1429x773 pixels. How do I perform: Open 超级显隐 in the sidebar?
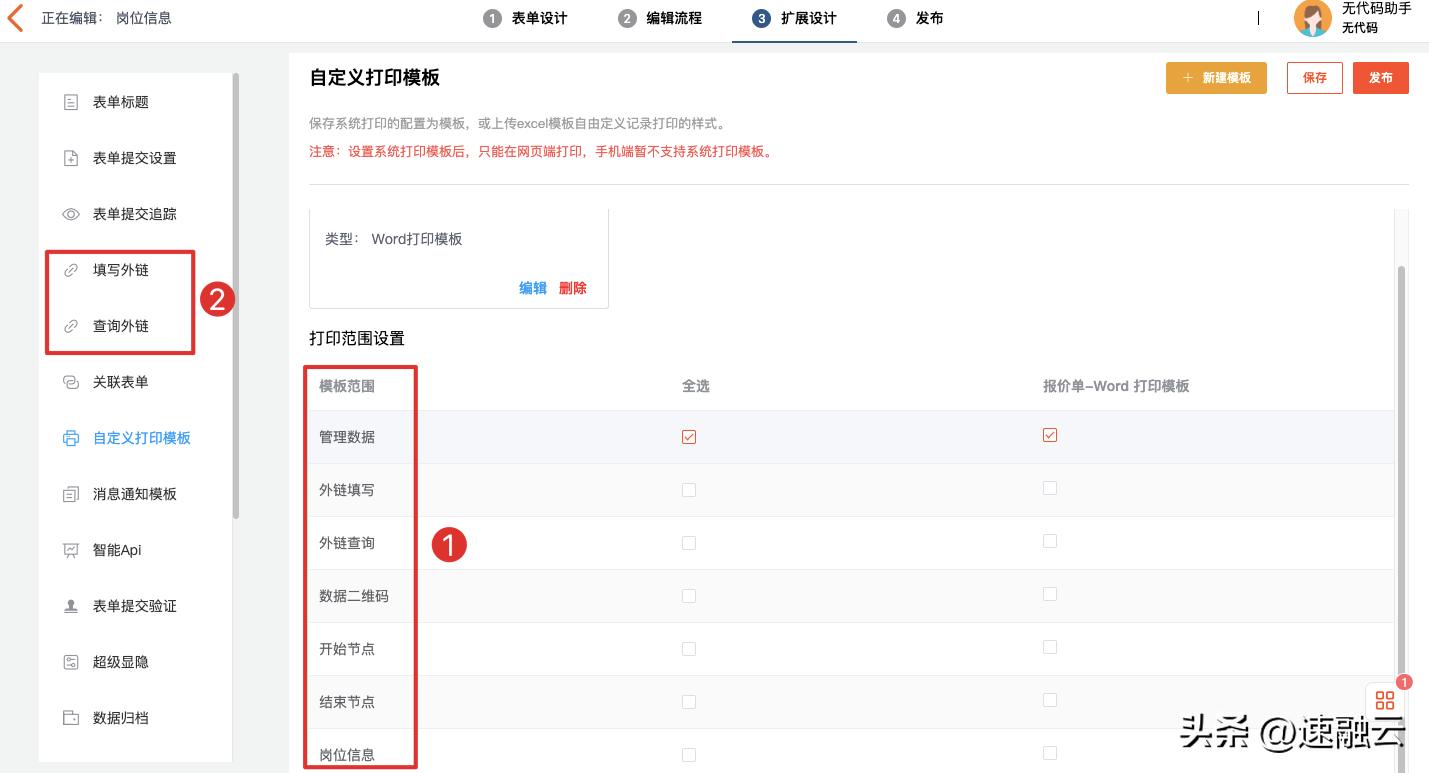[x=121, y=662]
